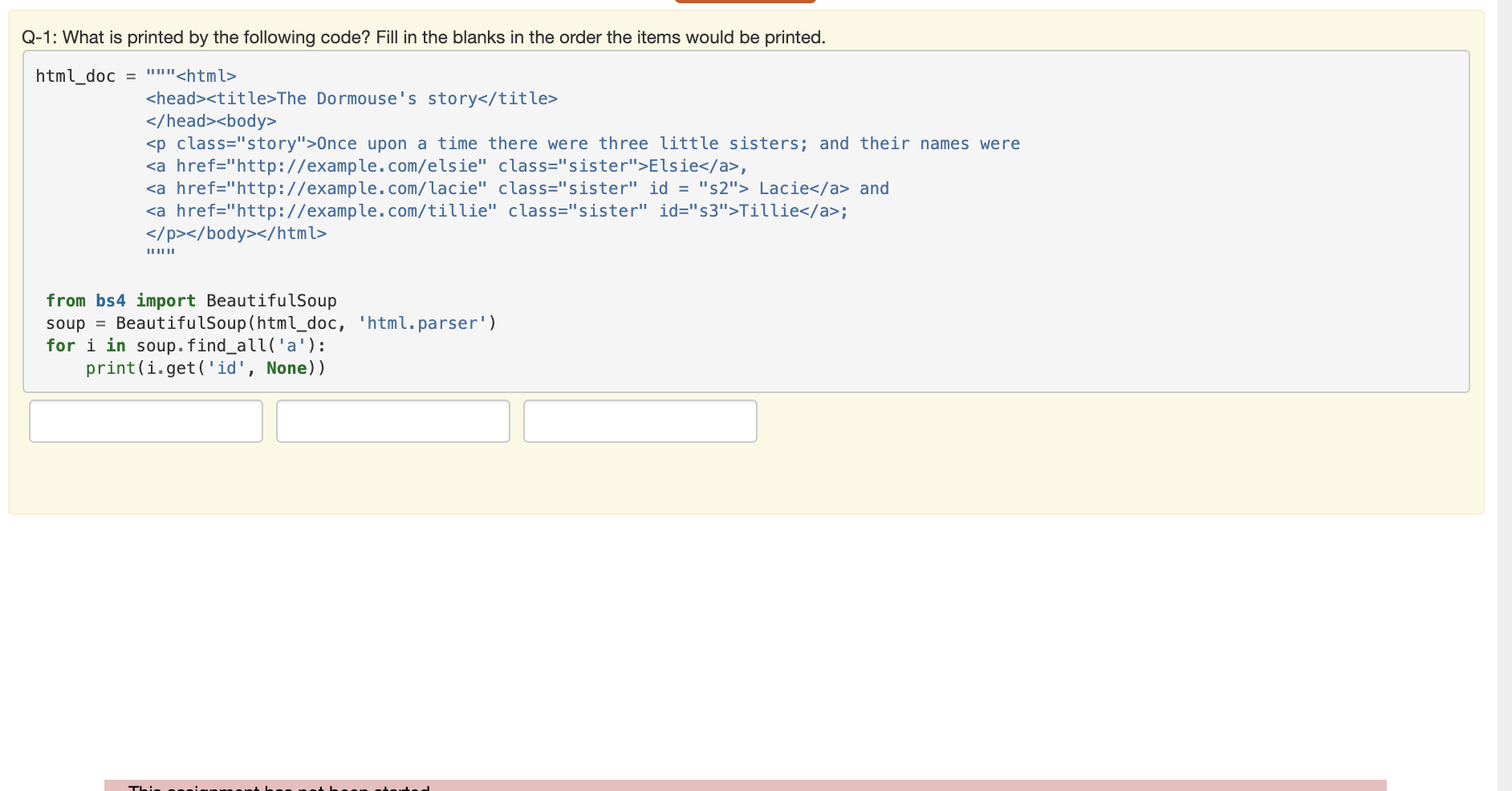Click the second answer blank
Viewport: 1512px width, 791px height.
click(x=392, y=420)
